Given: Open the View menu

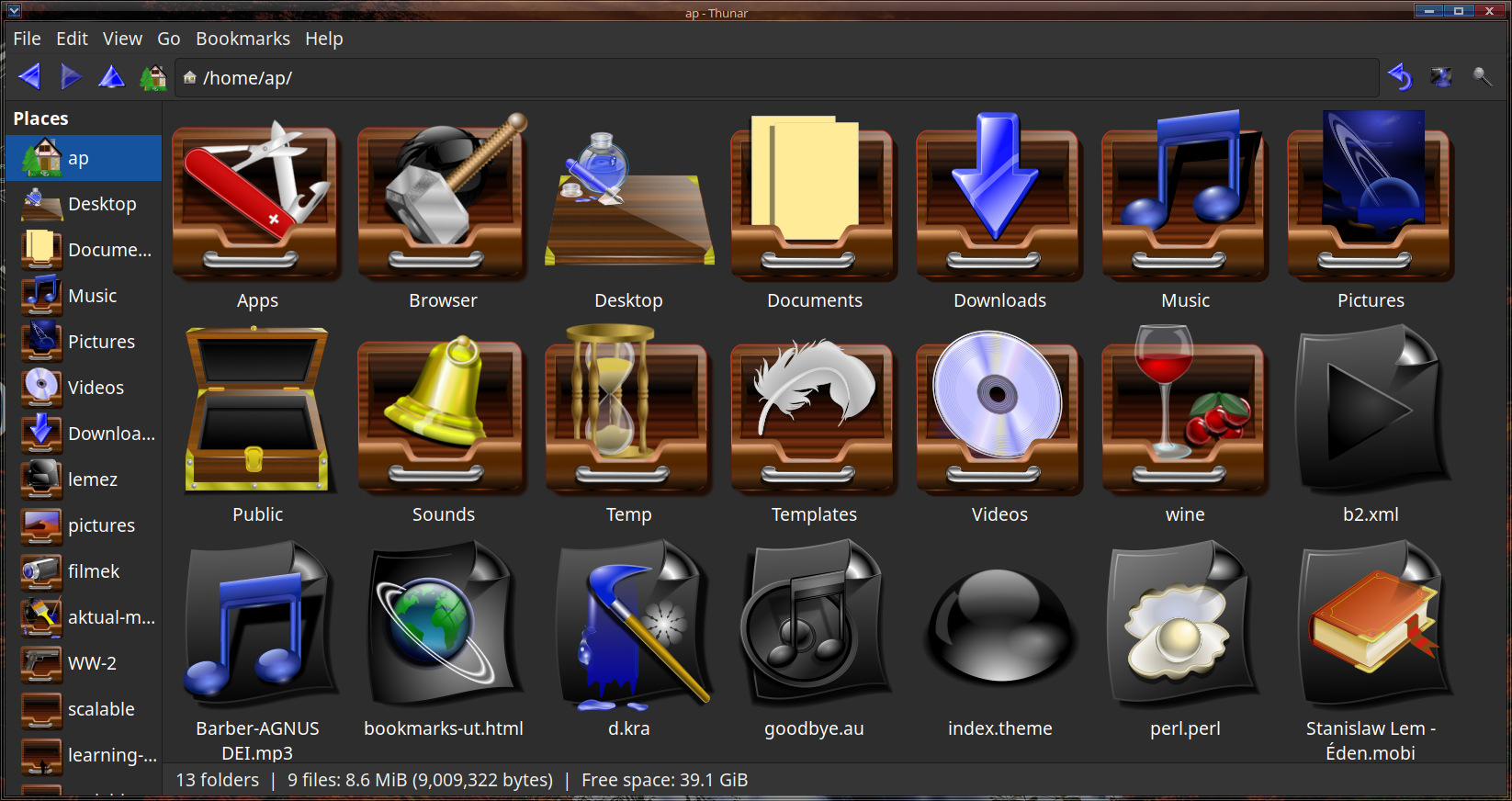Looking at the screenshot, I should click(122, 39).
